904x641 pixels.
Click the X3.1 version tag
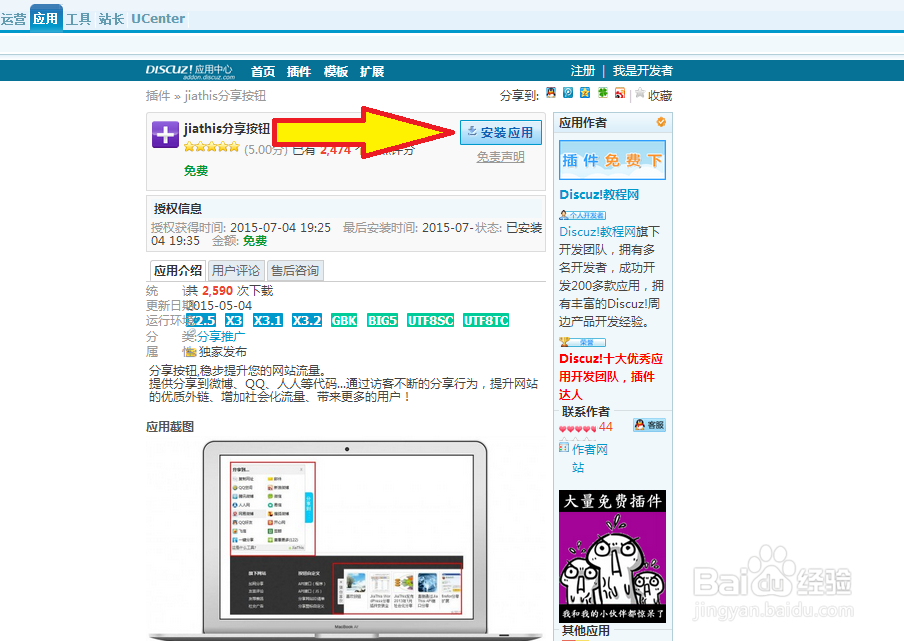[x=268, y=320]
